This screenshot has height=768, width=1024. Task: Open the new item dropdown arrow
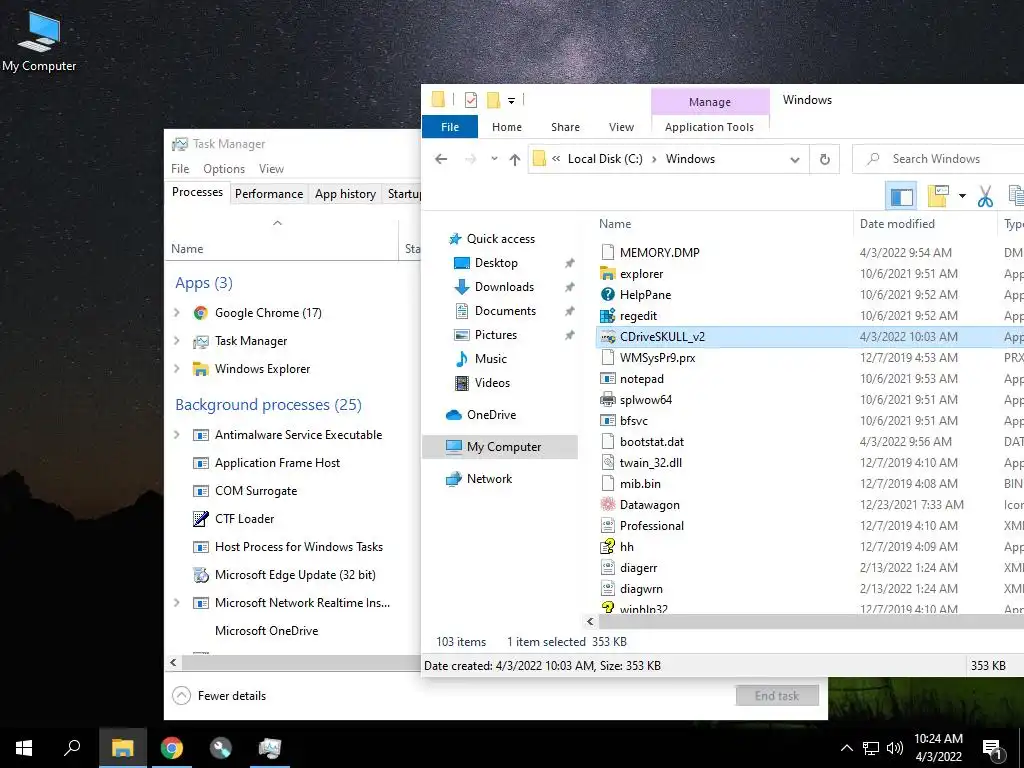[x=962, y=196]
